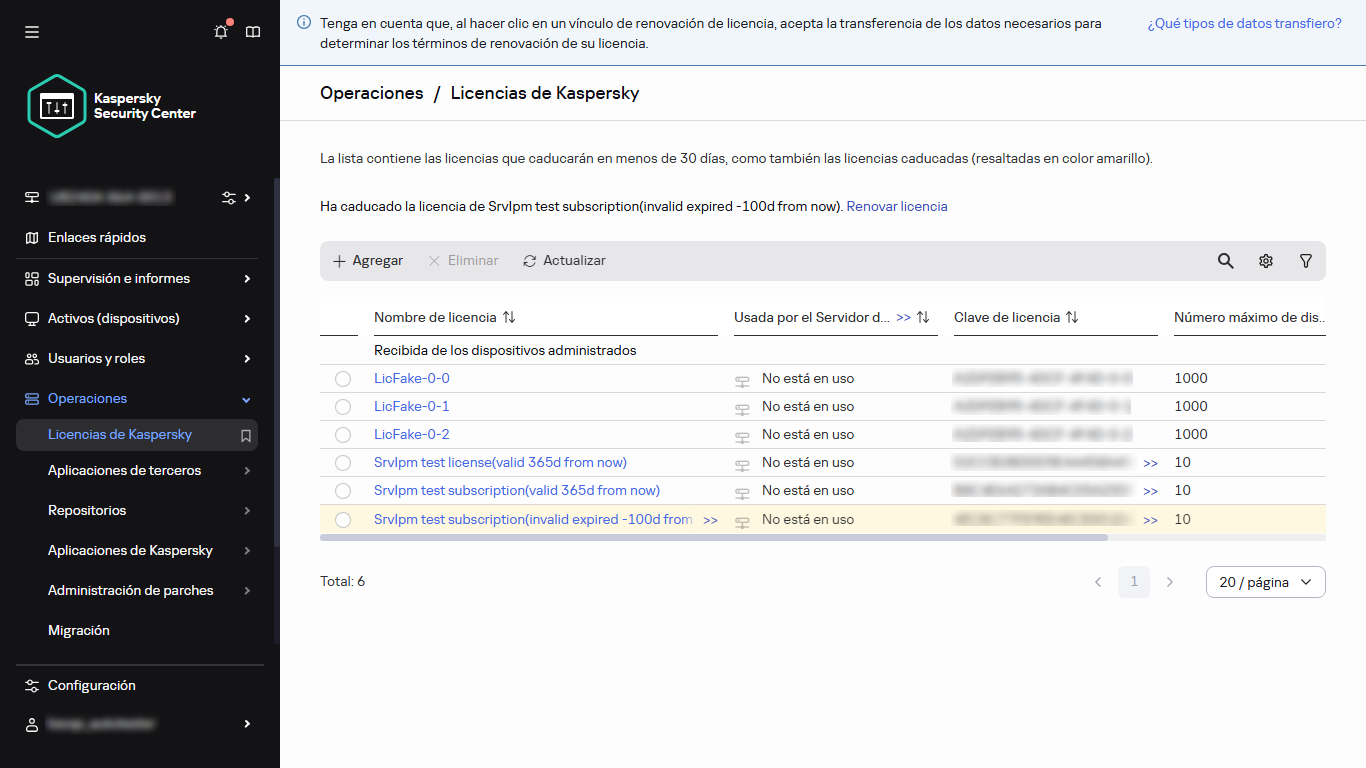Open the column settings gear icon
The height and width of the screenshot is (768, 1366).
point(1265,260)
